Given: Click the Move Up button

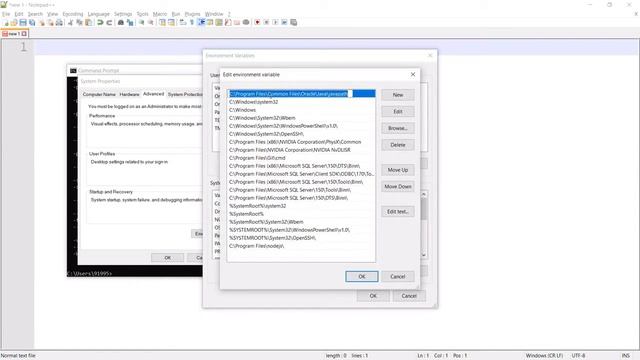Looking at the screenshot, I should click(398, 170).
